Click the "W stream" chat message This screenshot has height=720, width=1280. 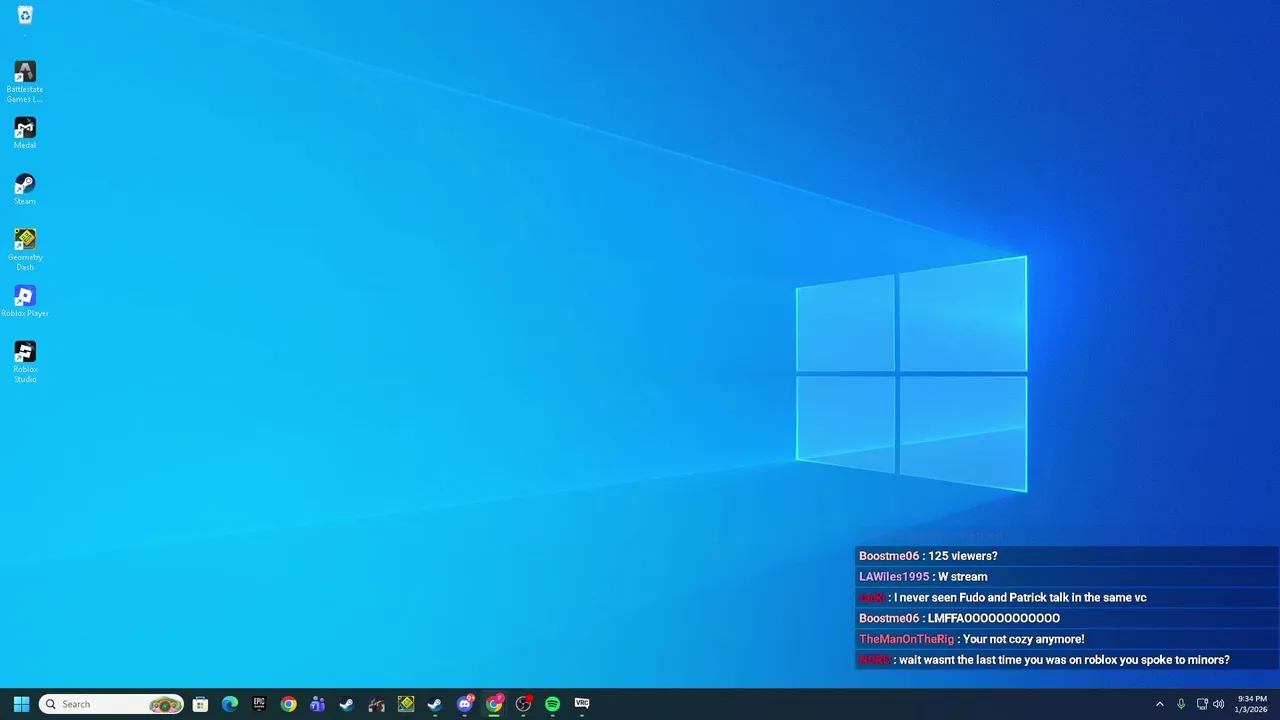pos(962,577)
